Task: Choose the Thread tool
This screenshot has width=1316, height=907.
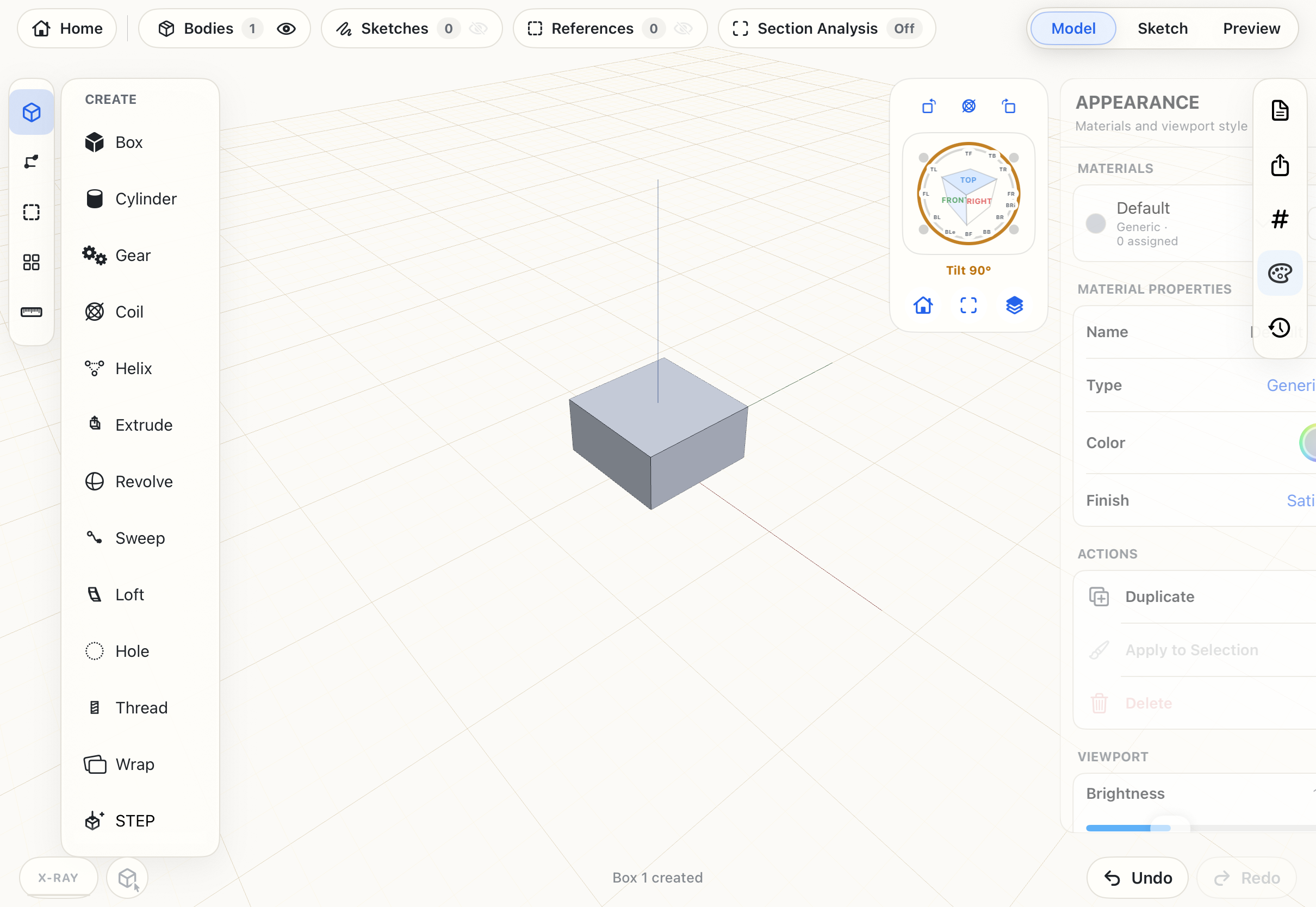Action: (140, 707)
